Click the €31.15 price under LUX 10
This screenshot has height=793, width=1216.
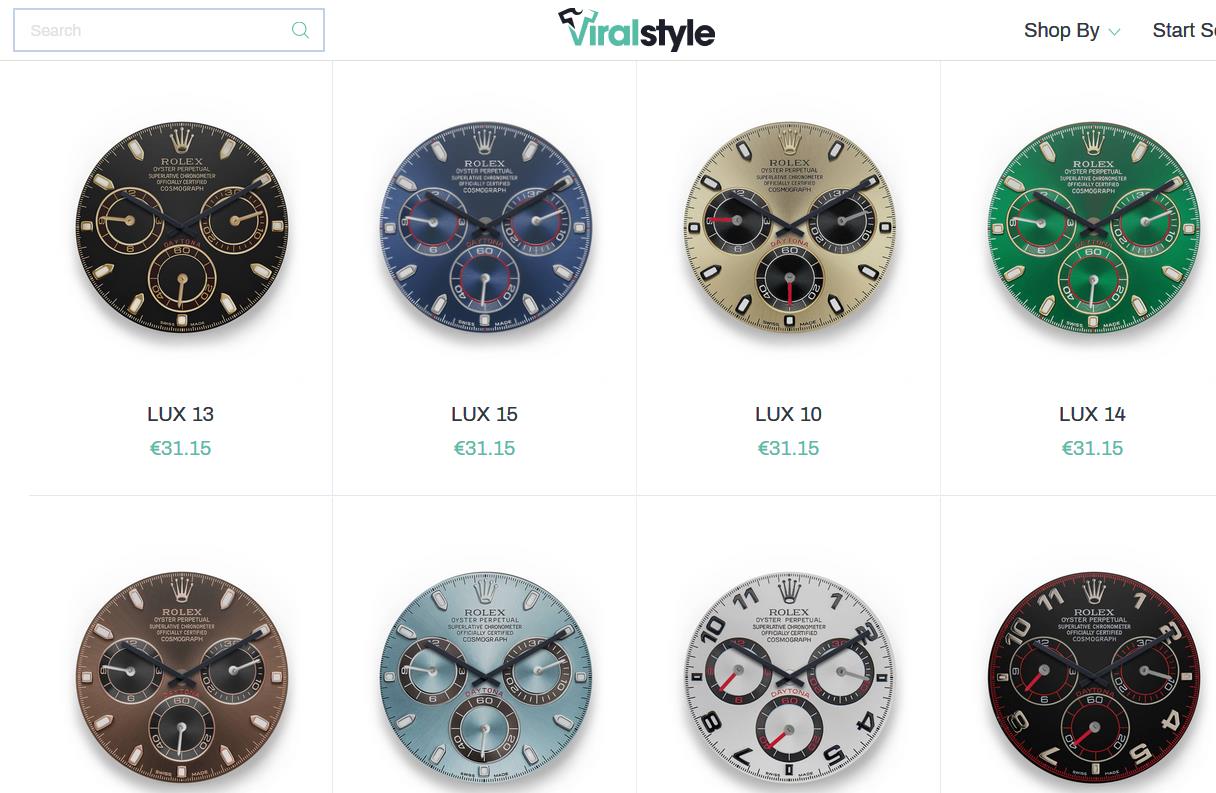coord(789,448)
